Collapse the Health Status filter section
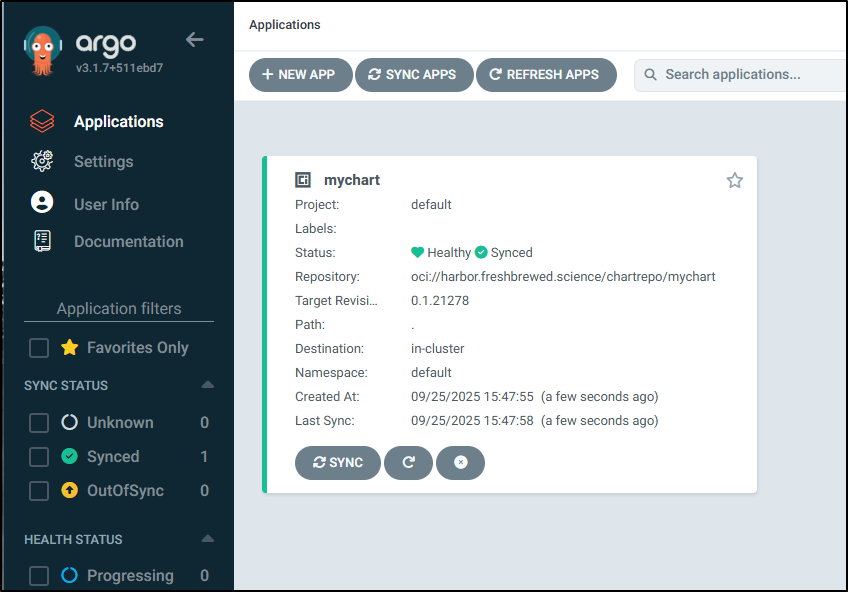The image size is (848, 592). [x=207, y=539]
